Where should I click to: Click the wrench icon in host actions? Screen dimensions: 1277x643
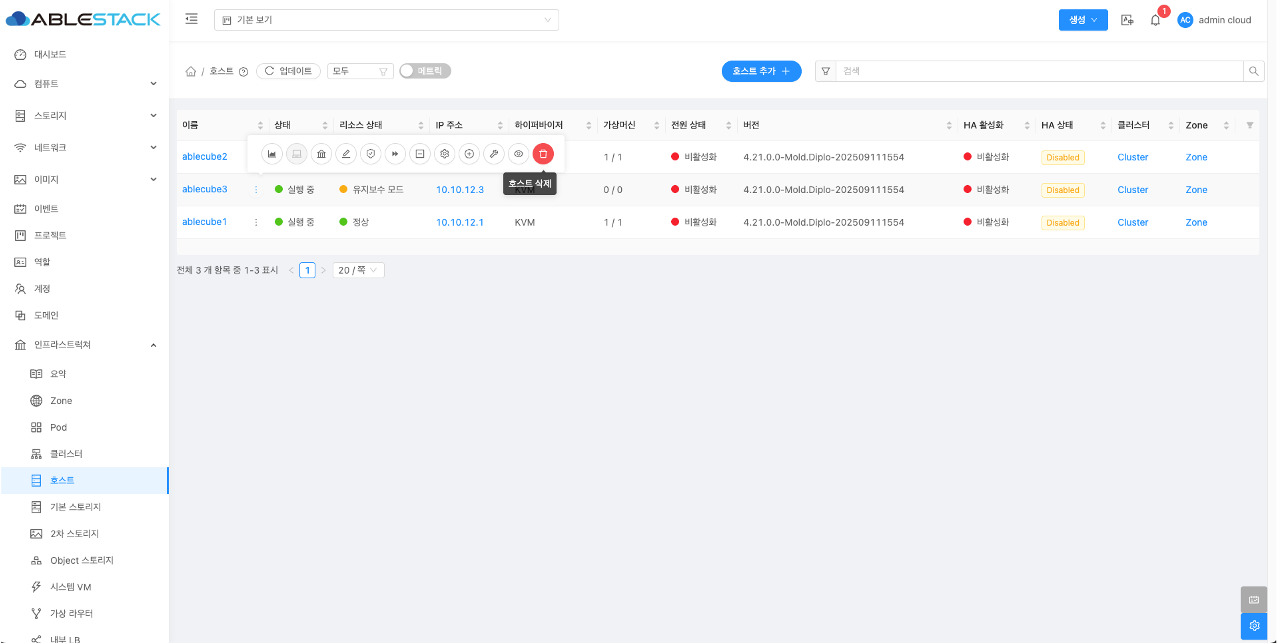pos(493,154)
